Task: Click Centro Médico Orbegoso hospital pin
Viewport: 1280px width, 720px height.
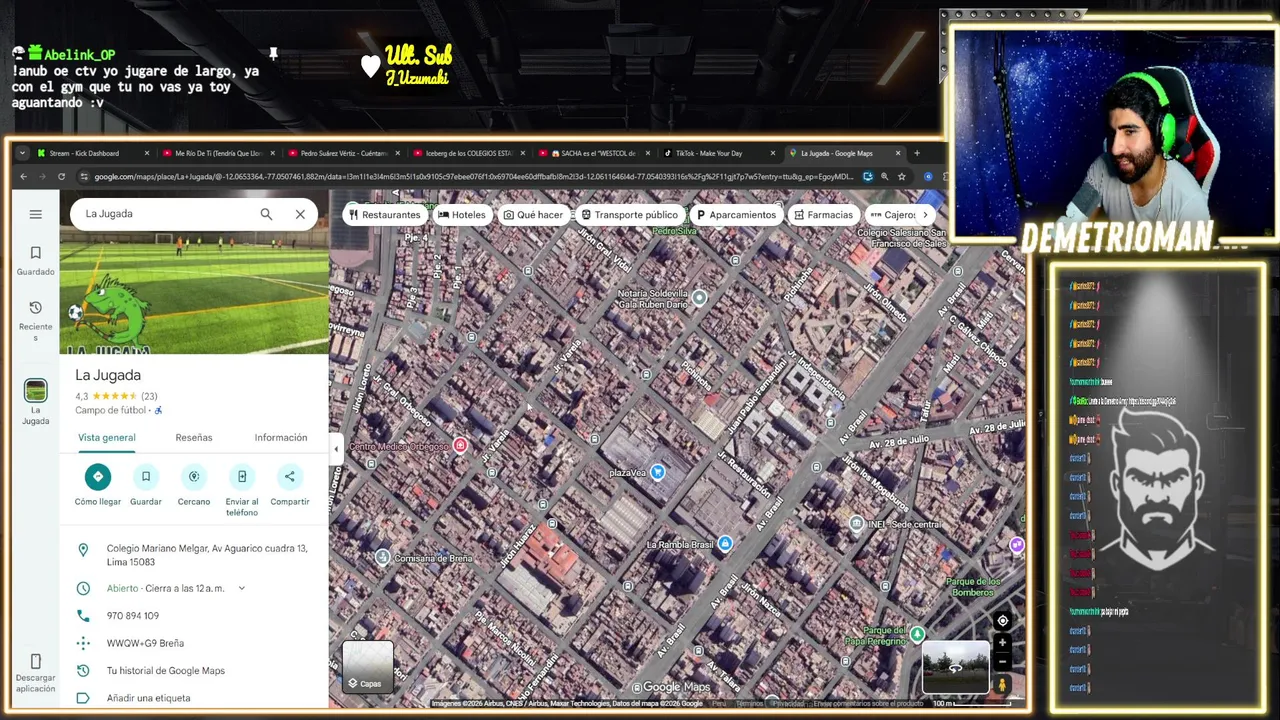Action: tap(460, 445)
